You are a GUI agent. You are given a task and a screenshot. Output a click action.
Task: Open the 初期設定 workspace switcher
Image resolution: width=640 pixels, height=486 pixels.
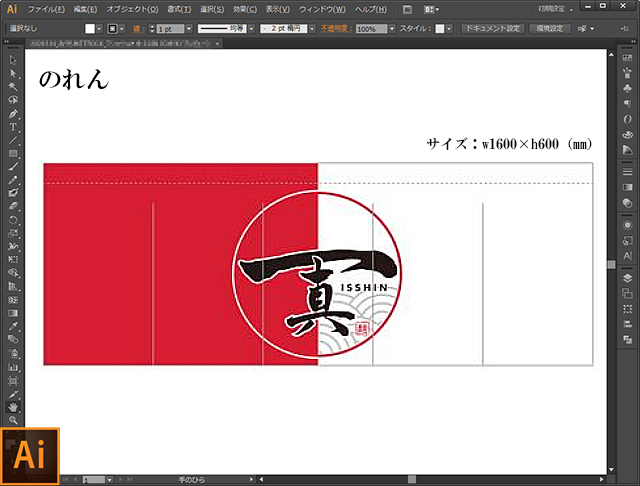[555, 9]
